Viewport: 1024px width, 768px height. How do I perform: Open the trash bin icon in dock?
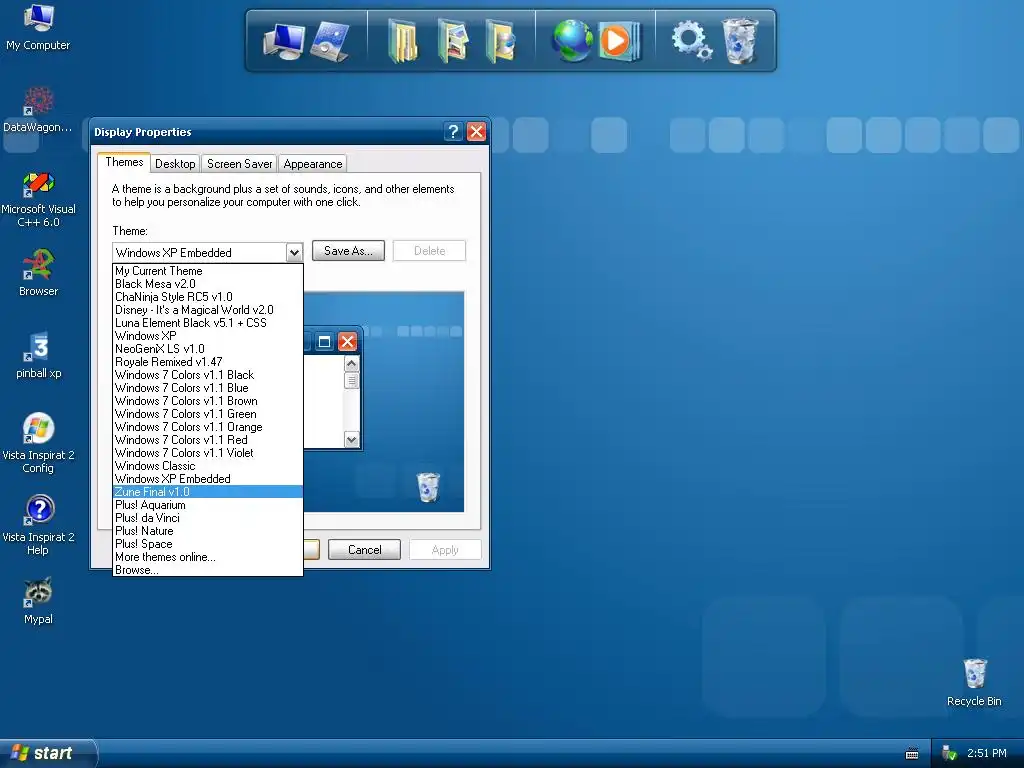click(740, 41)
